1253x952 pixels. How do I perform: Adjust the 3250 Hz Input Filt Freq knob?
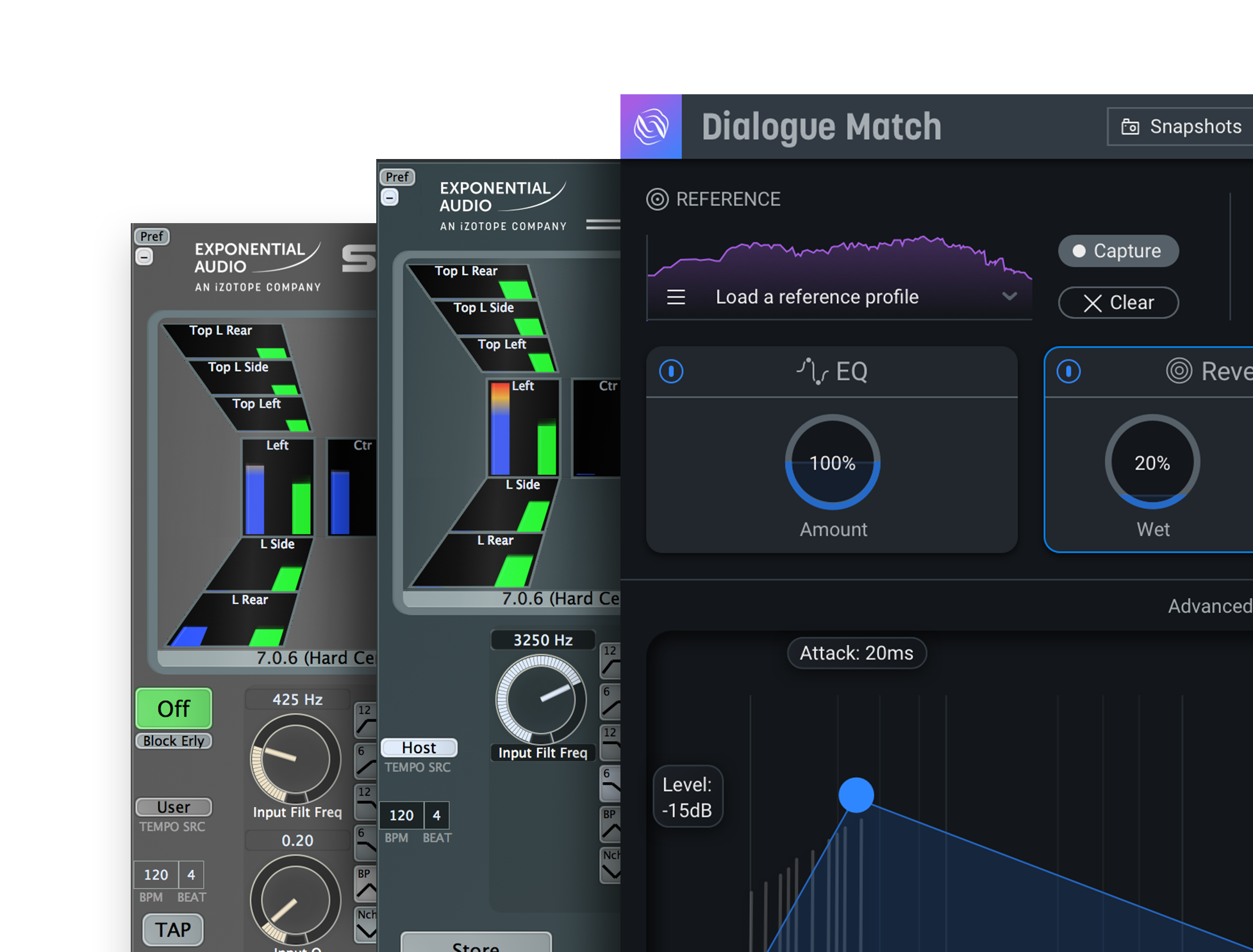coord(541,700)
